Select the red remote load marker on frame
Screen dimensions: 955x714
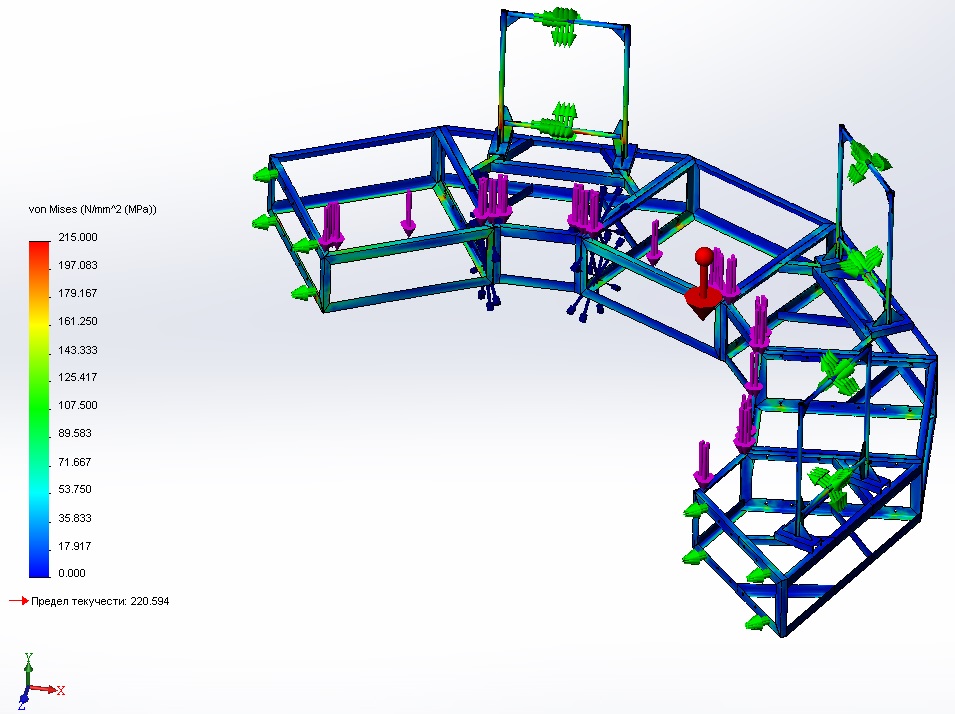point(703,284)
